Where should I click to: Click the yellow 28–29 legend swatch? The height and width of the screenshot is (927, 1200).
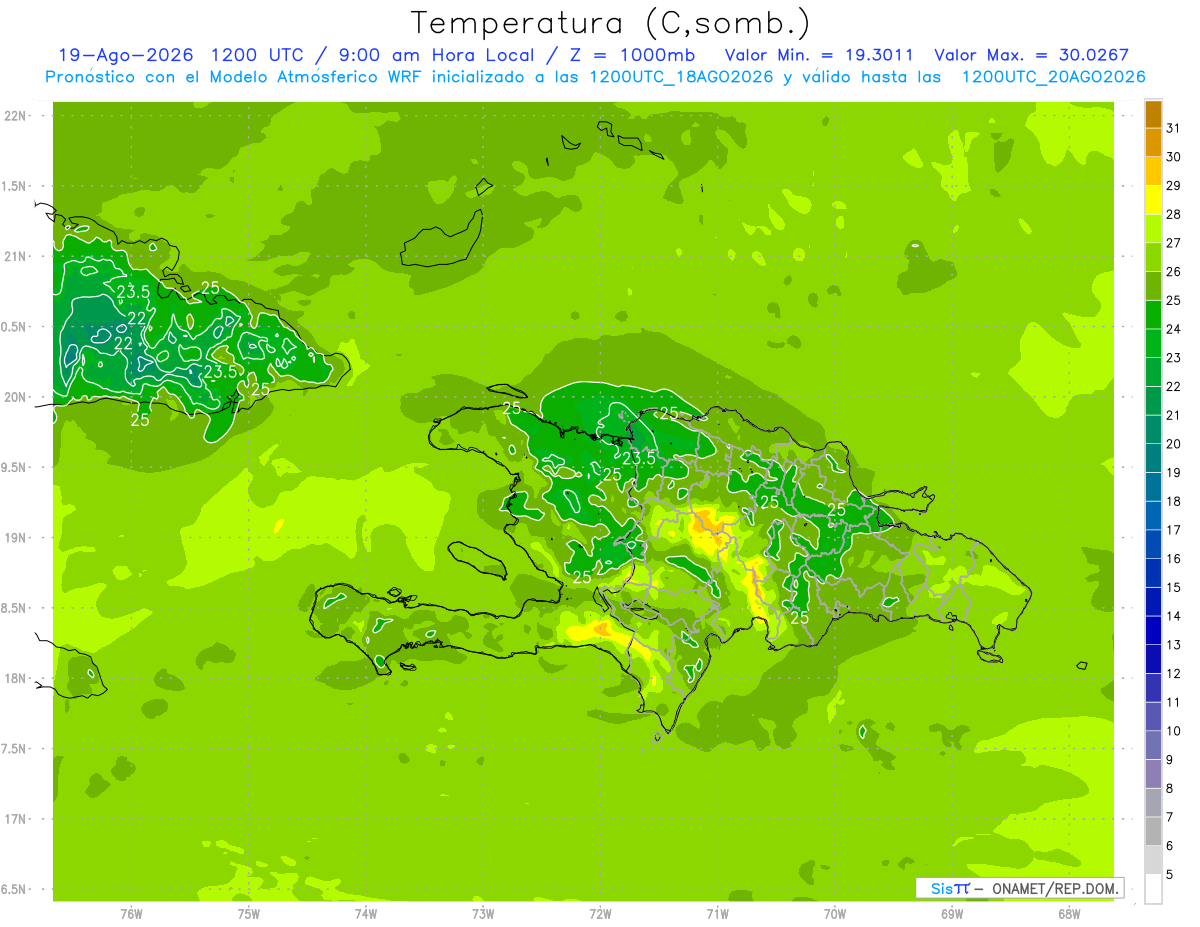coord(1153,200)
